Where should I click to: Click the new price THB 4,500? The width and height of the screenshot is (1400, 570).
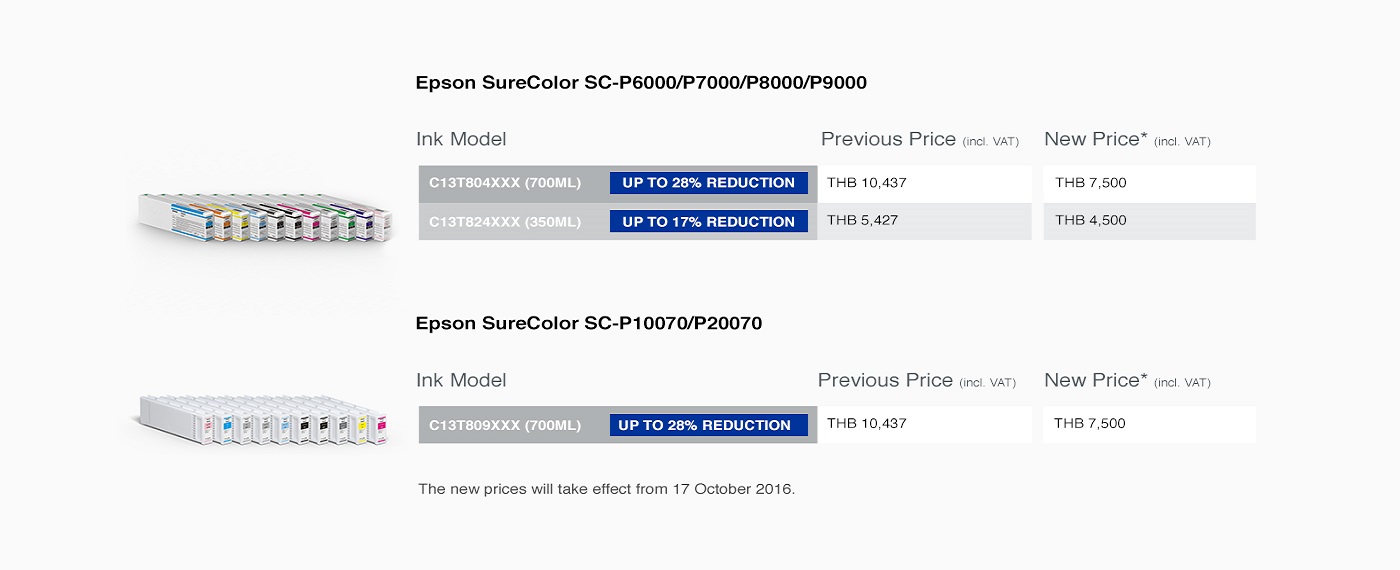click(x=1090, y=220)
